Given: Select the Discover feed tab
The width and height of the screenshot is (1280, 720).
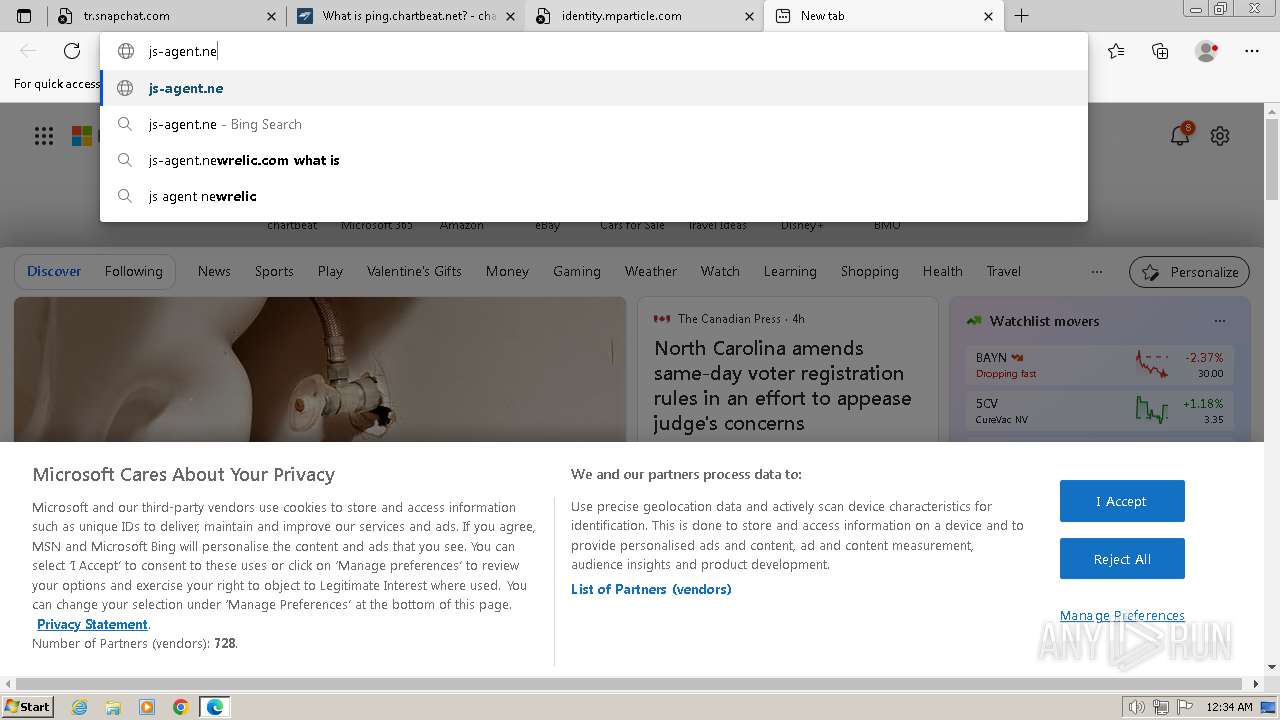Looking at the screenshot, I should [x=54, y=271].
